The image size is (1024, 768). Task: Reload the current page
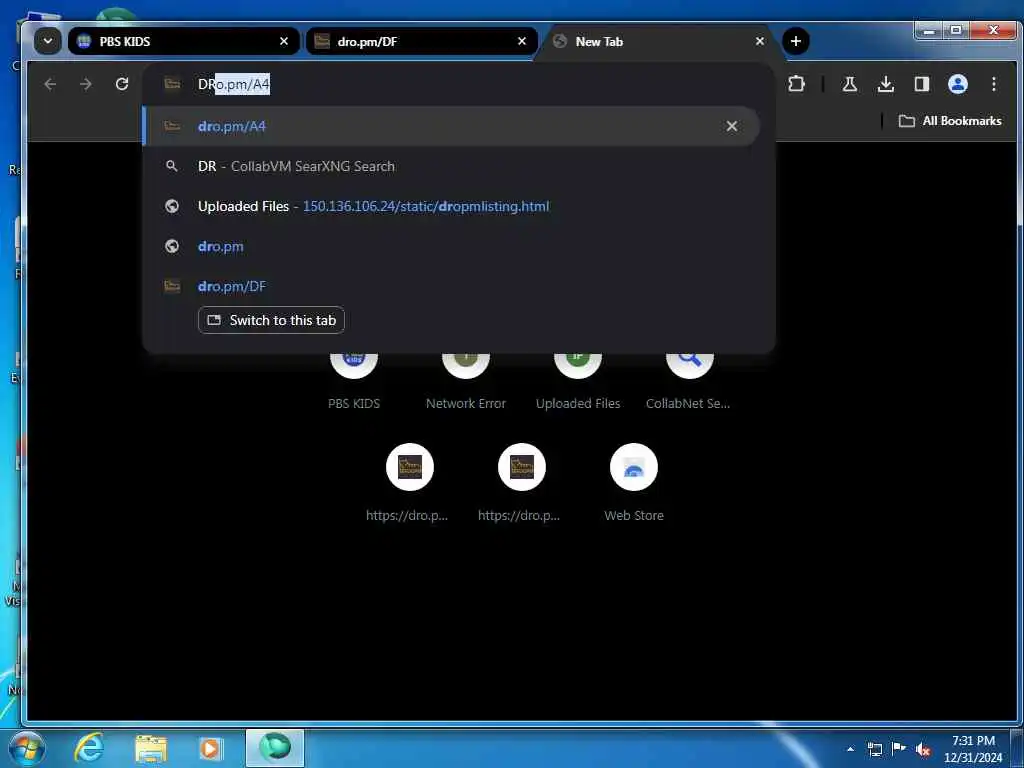point(121,84)
